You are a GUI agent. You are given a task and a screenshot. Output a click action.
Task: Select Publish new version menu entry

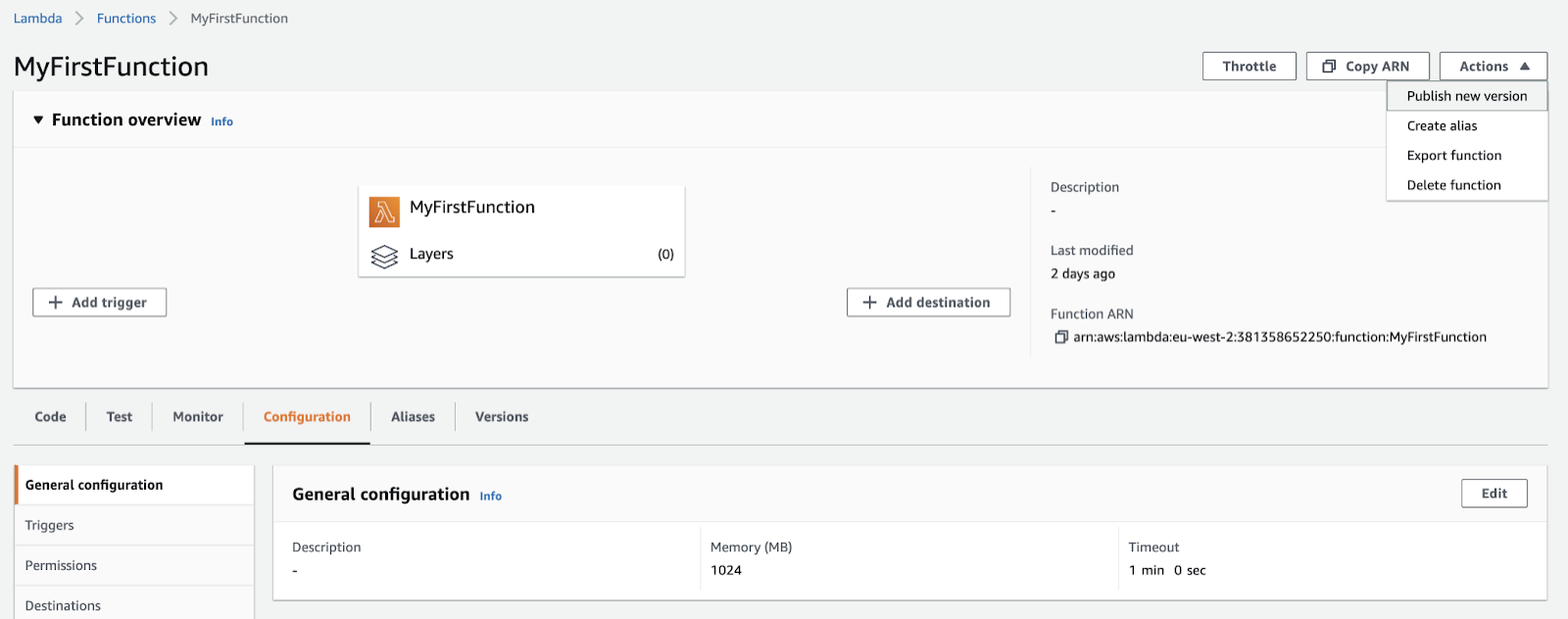pyautogui.click(x=1467, y=96)
